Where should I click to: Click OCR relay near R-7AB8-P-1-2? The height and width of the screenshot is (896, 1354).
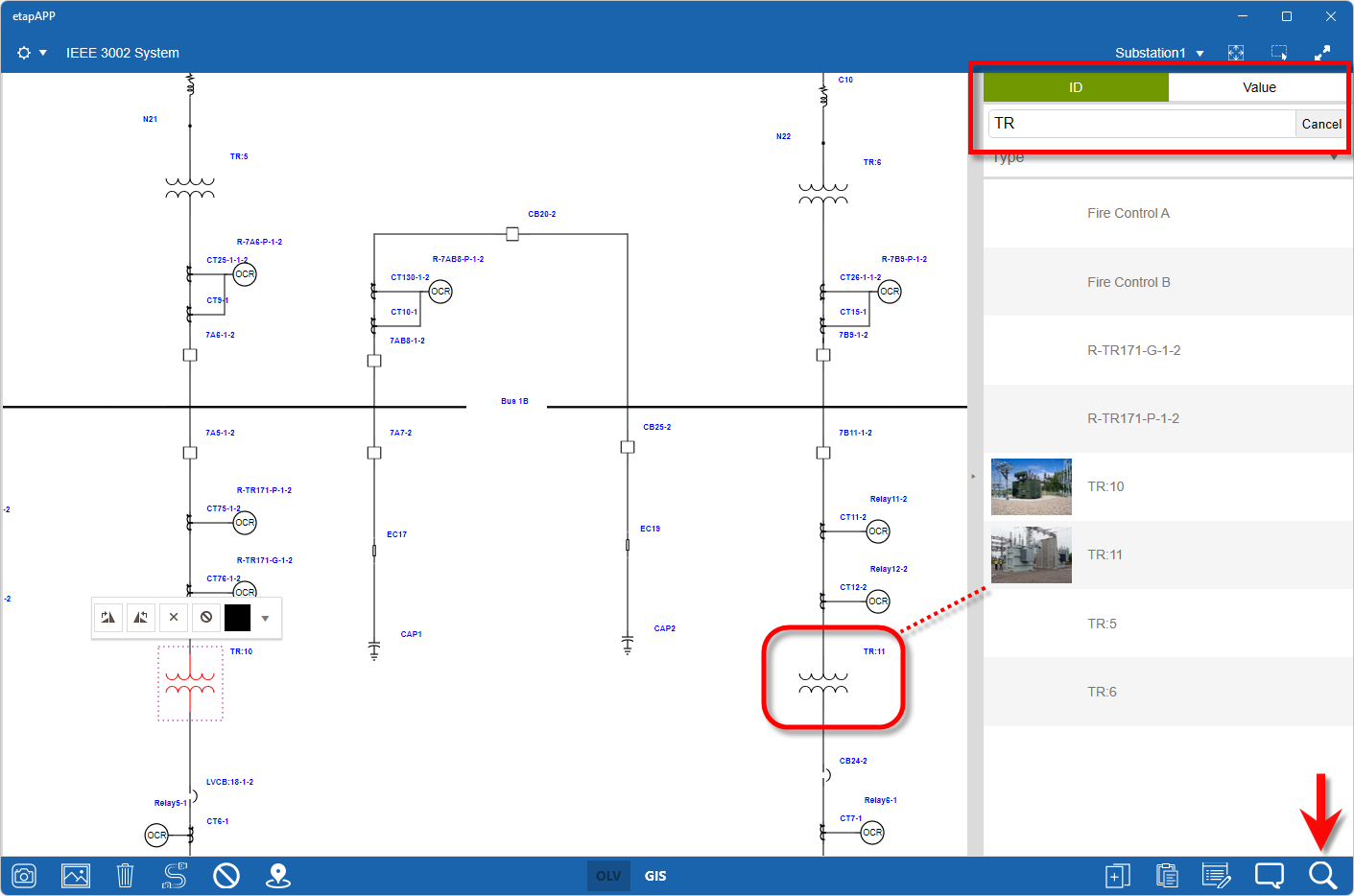point(440,292)
